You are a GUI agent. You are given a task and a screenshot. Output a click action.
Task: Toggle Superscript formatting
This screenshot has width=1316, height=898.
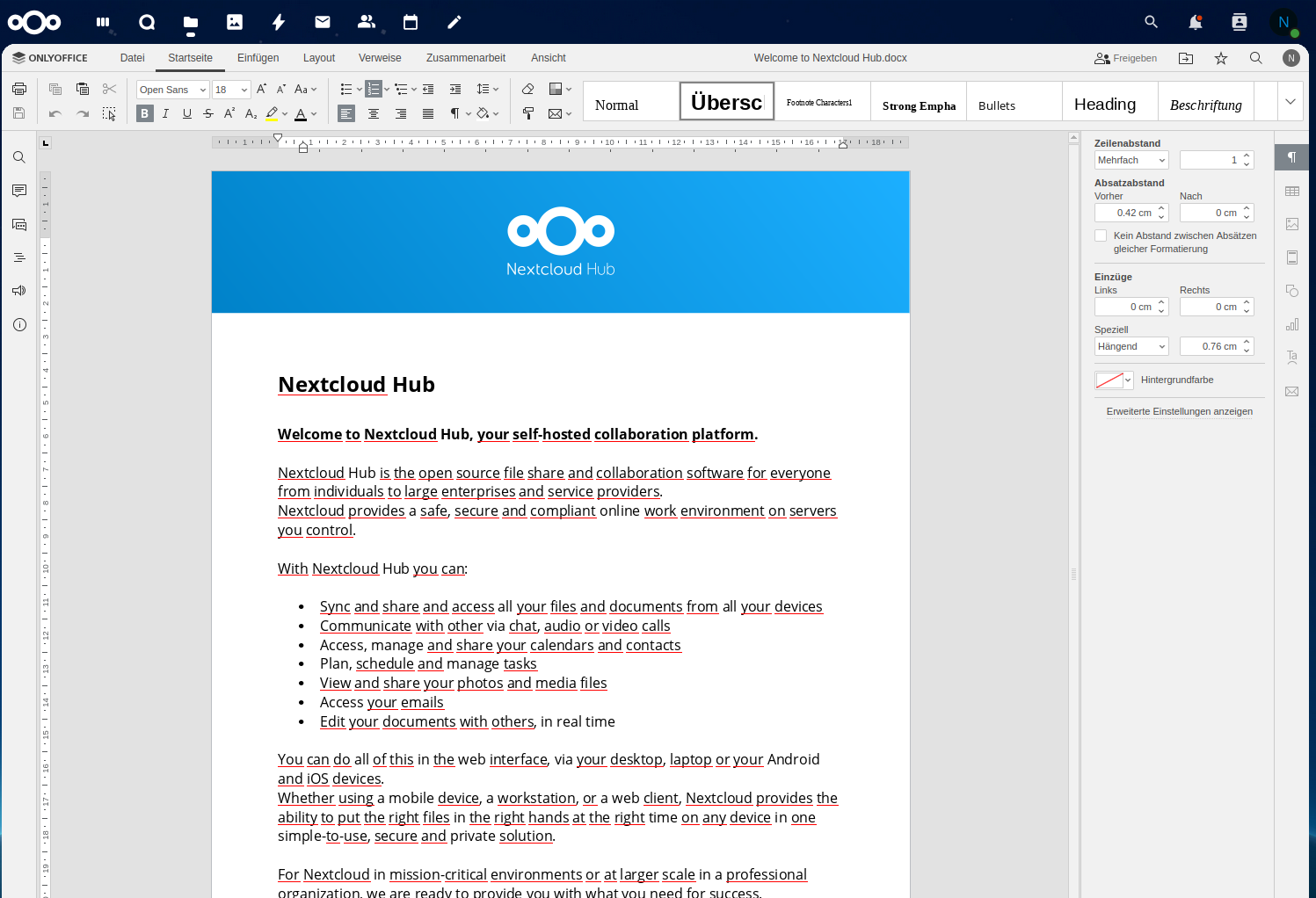[x=229, y=113]
